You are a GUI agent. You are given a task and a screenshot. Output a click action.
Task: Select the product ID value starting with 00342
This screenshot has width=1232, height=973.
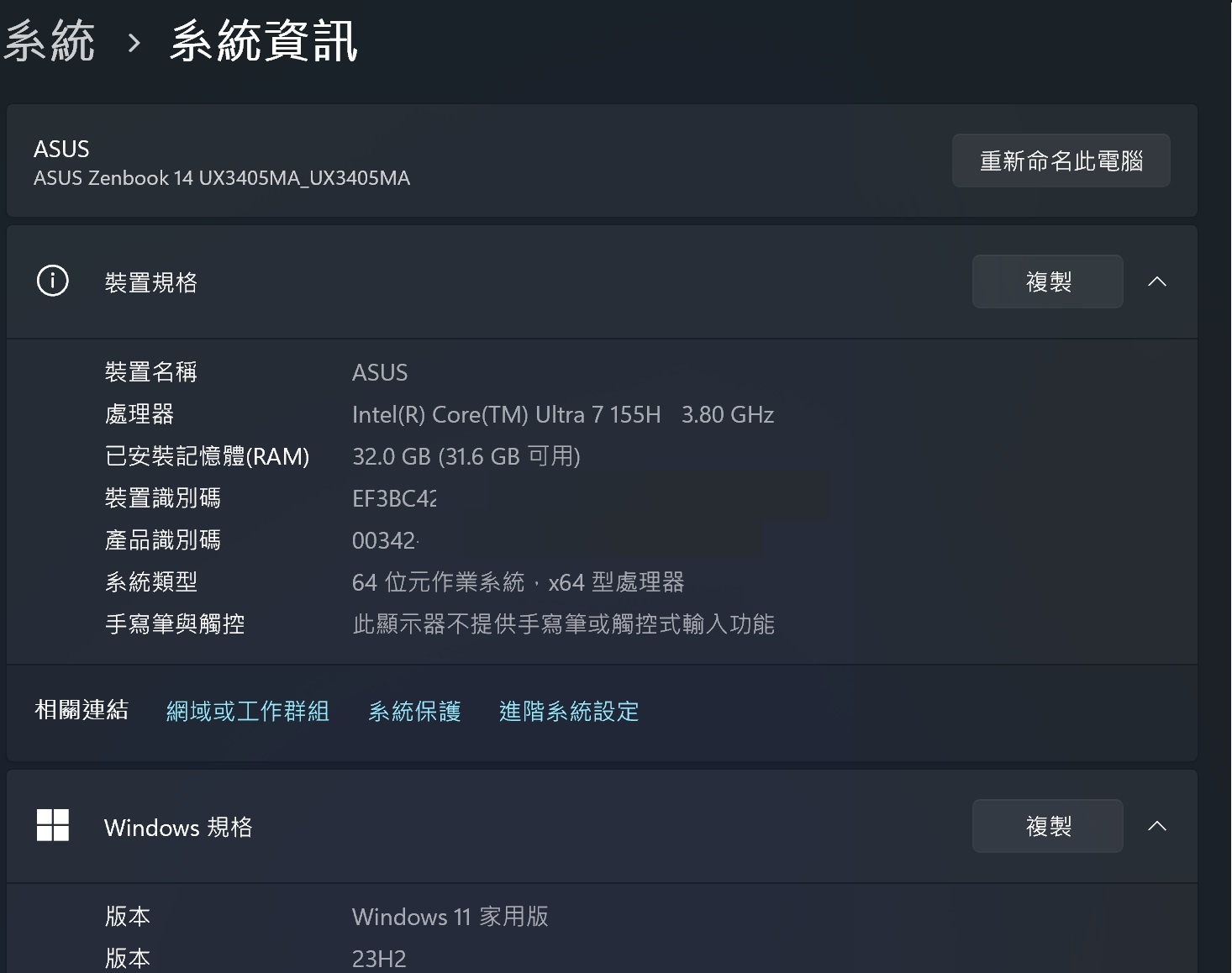(385, 540)
